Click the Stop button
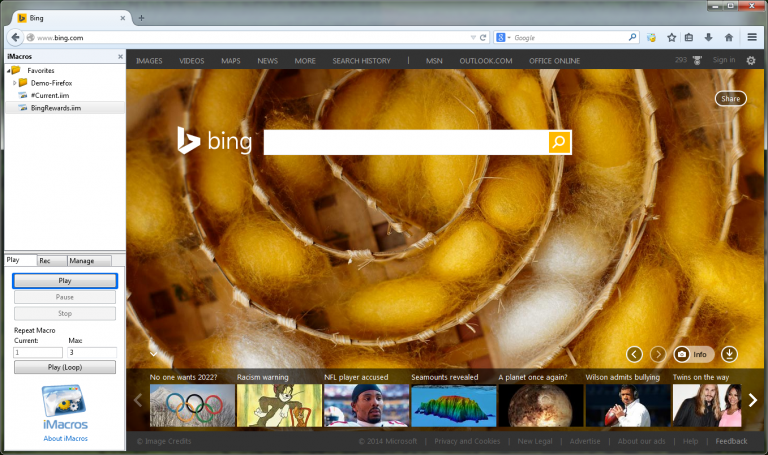Viewport: 768px width, 455px height. (65, 313)
